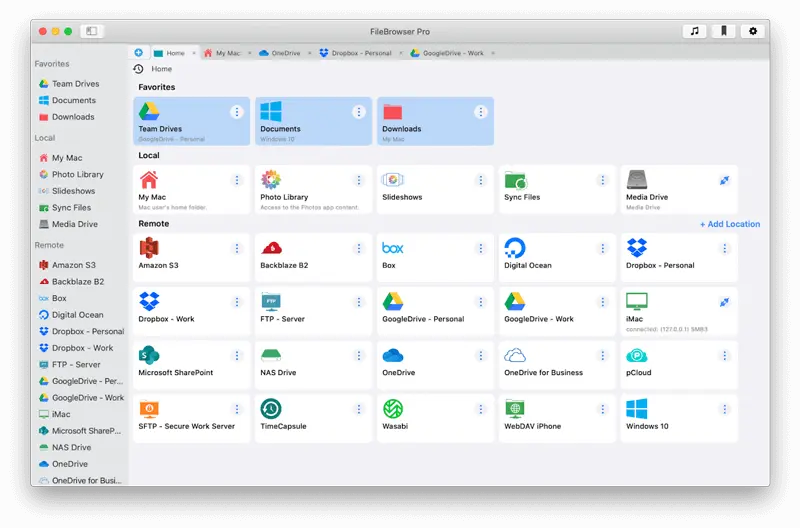Open the GoogleDrive - Personal card
The width and height of the screenshot is (800, 528).
click(x=435, y=311)
